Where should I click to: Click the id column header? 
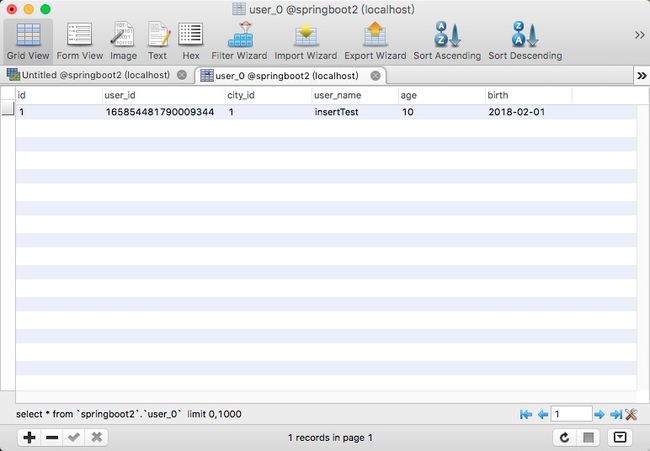point(59,95)
